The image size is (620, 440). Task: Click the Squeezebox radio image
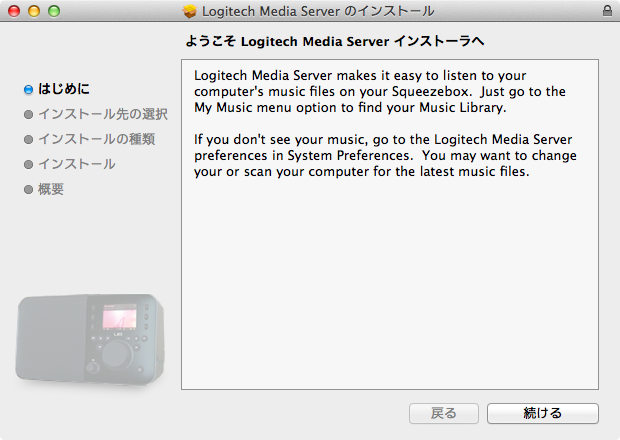click(x=90, y=342)
